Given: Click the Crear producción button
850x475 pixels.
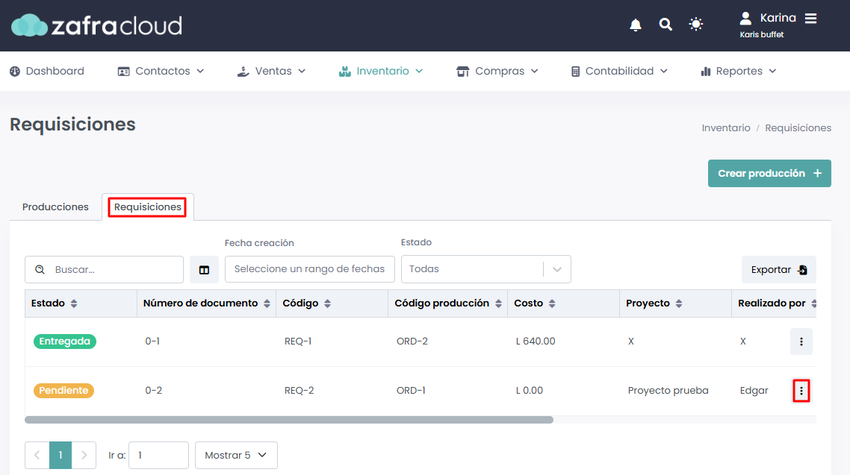Looking at the screenshot, I should pos(769,174).
